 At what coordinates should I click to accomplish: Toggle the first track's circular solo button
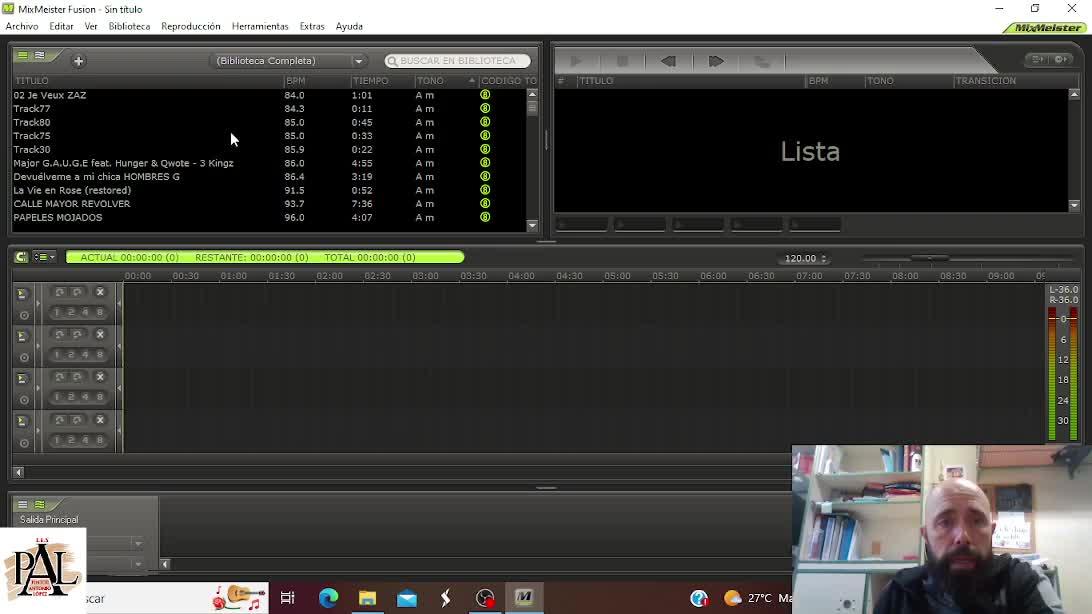[24, 315]
